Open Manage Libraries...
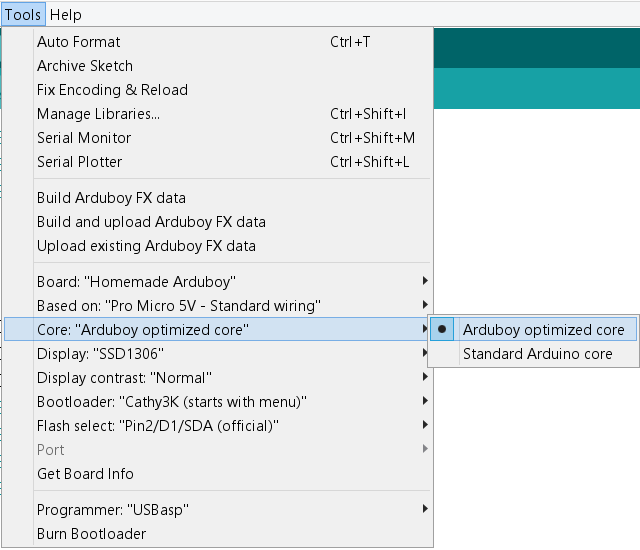The width and height of the screenshot is (640, 550). tap(98, 114)
